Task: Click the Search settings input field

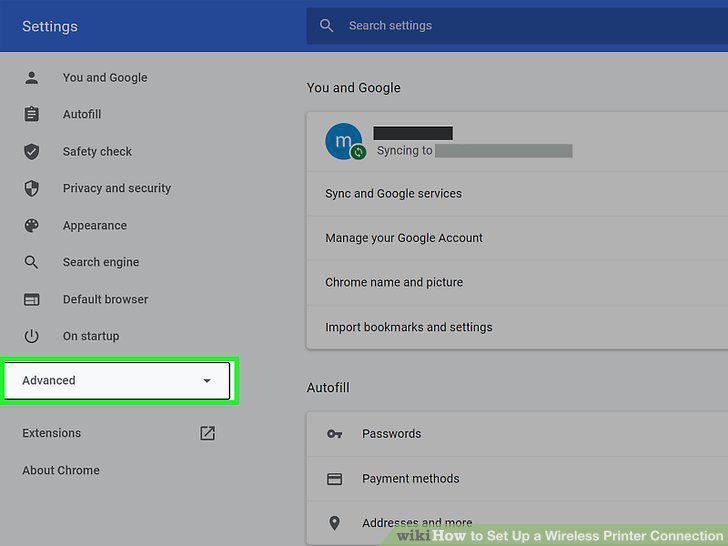Action: click(517, 26)
